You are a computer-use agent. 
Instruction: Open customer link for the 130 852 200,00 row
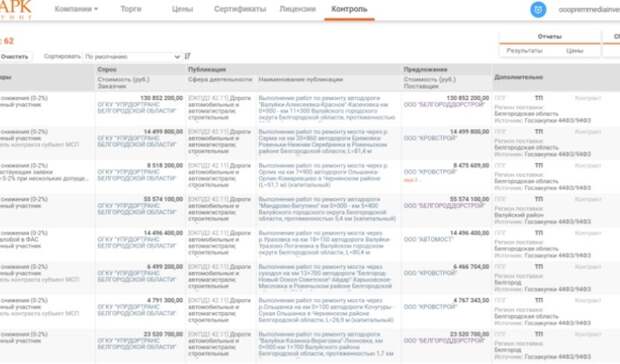pos(137,108)
